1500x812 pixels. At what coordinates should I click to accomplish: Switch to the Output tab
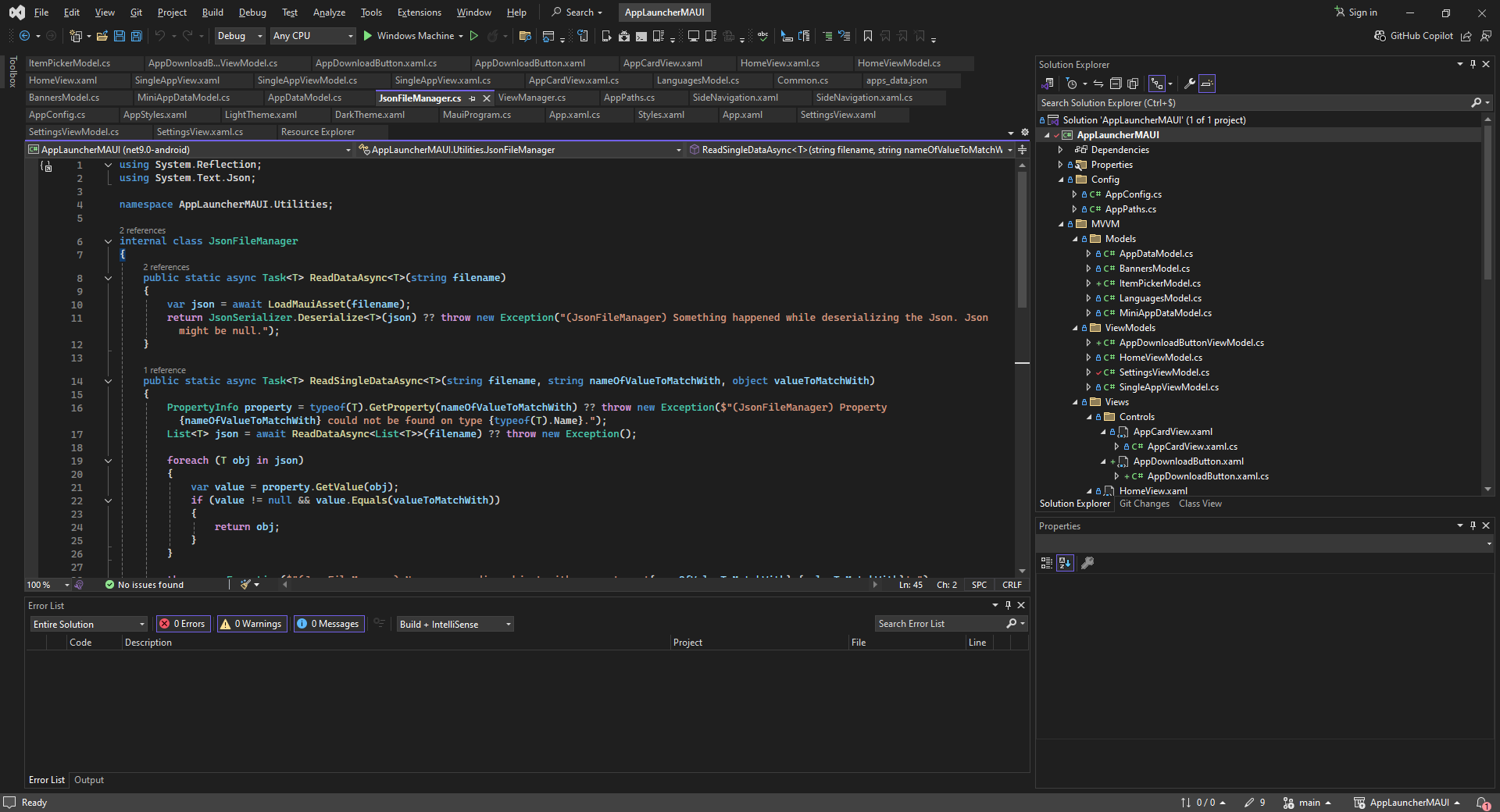click(x=89, y=780)
